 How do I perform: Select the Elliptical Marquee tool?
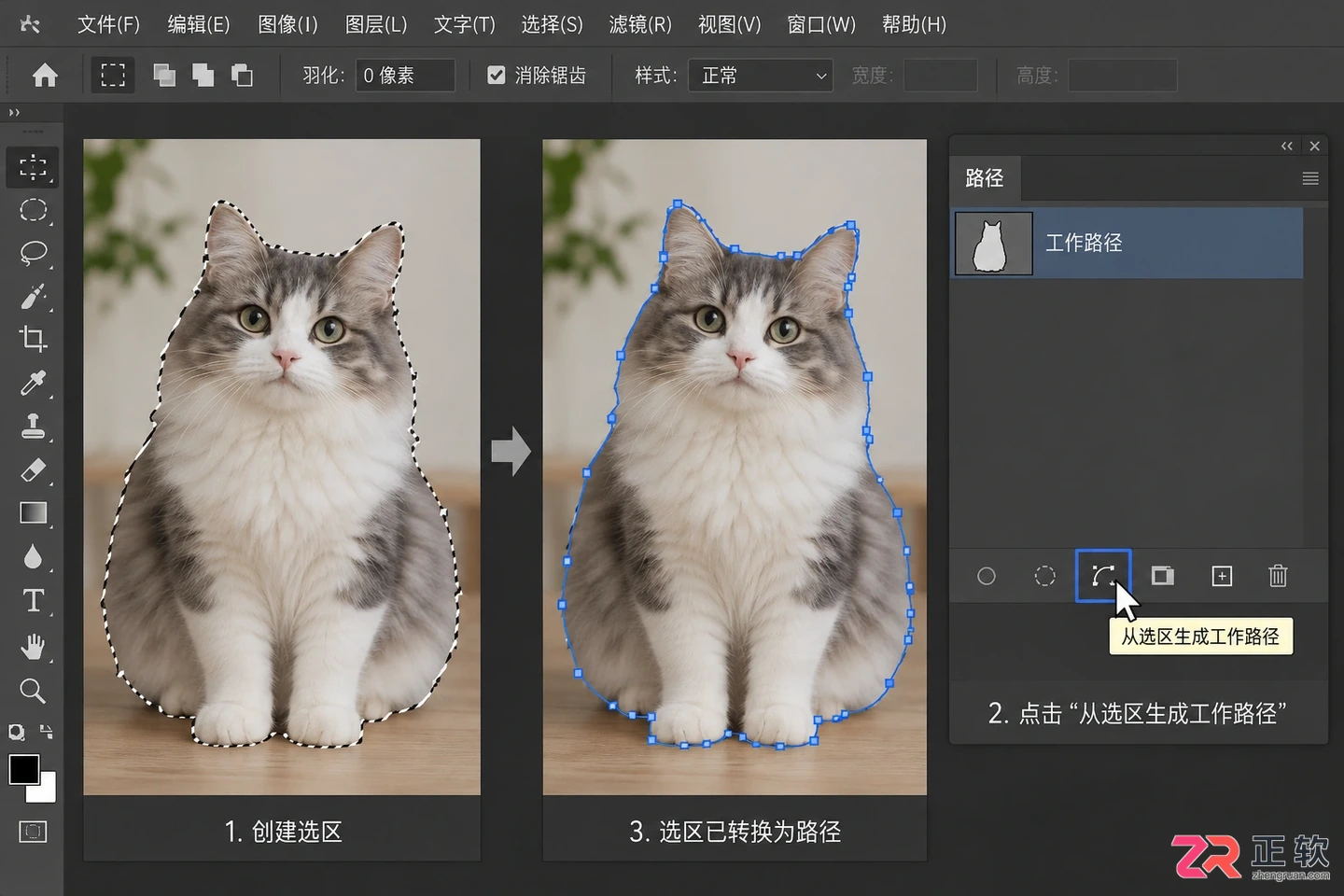point(33,210)
